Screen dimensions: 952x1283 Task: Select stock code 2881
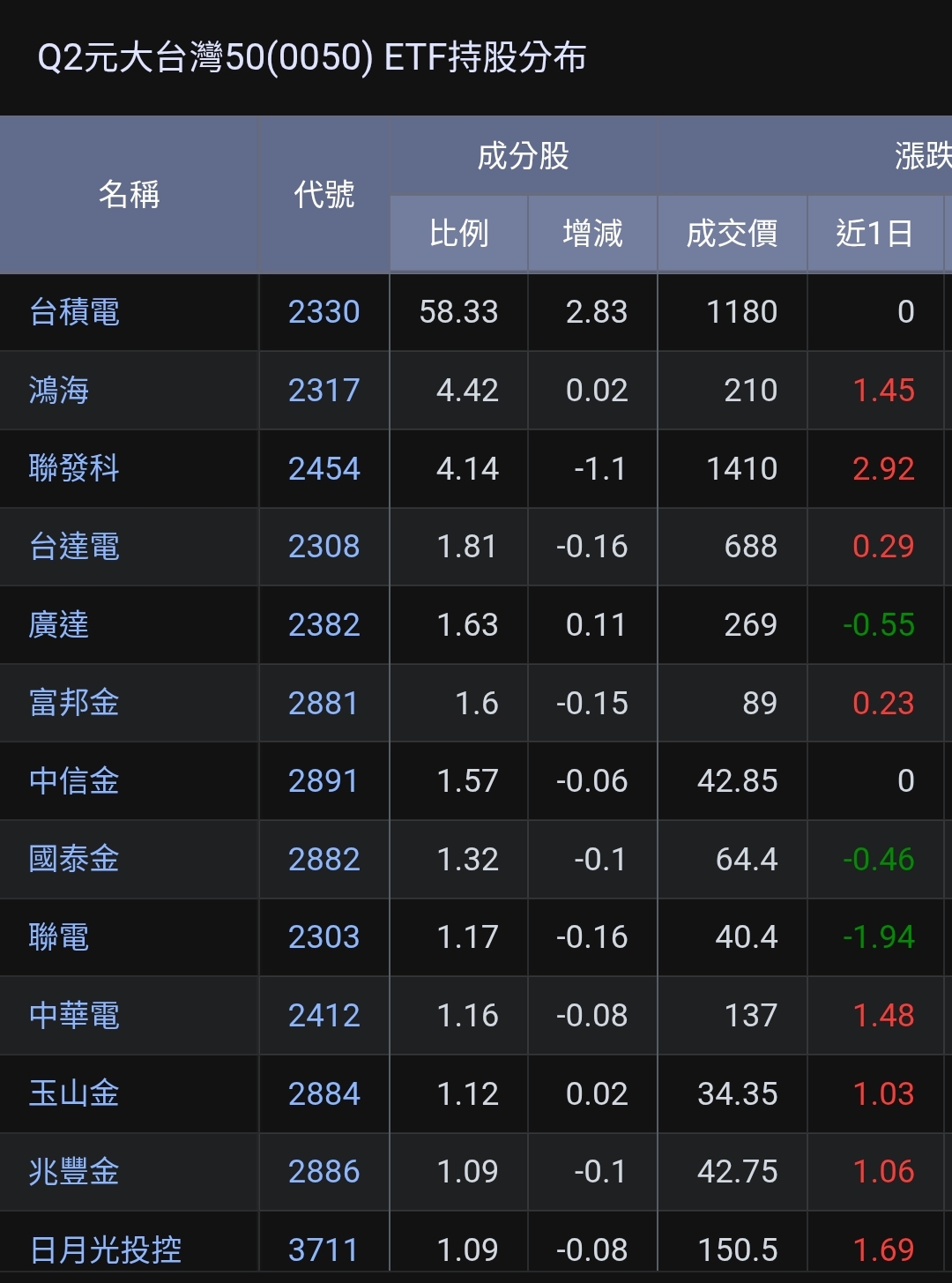[324, 703]
